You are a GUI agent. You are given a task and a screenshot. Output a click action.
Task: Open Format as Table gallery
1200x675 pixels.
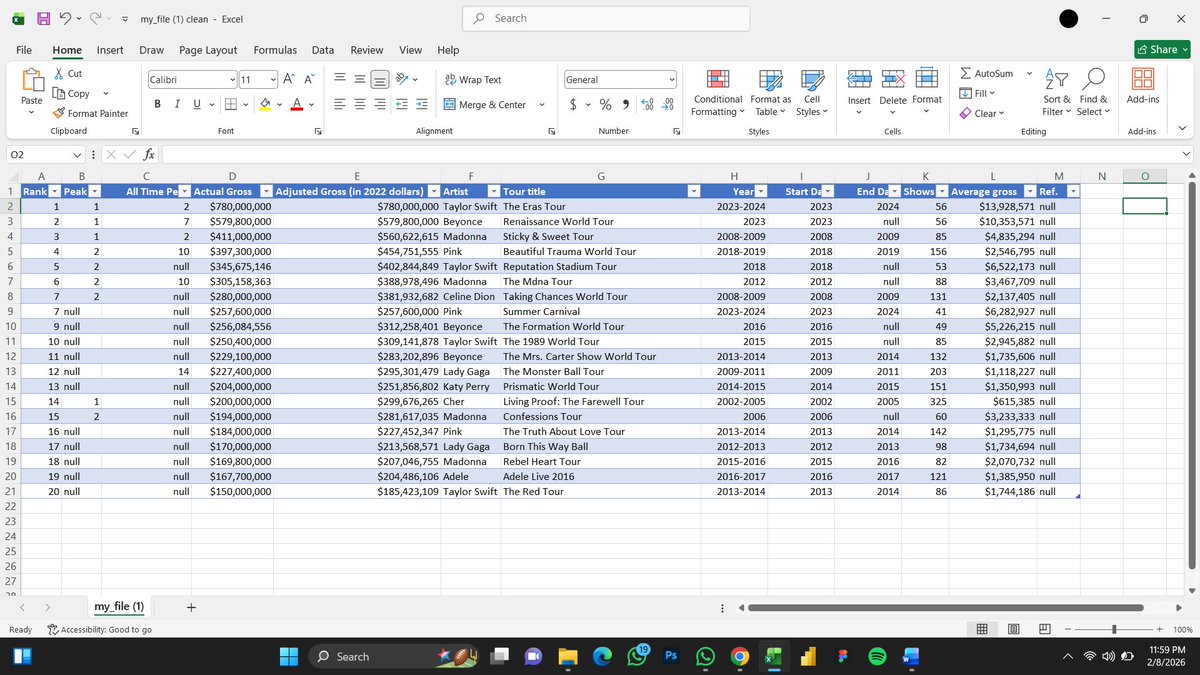[771, 93]
